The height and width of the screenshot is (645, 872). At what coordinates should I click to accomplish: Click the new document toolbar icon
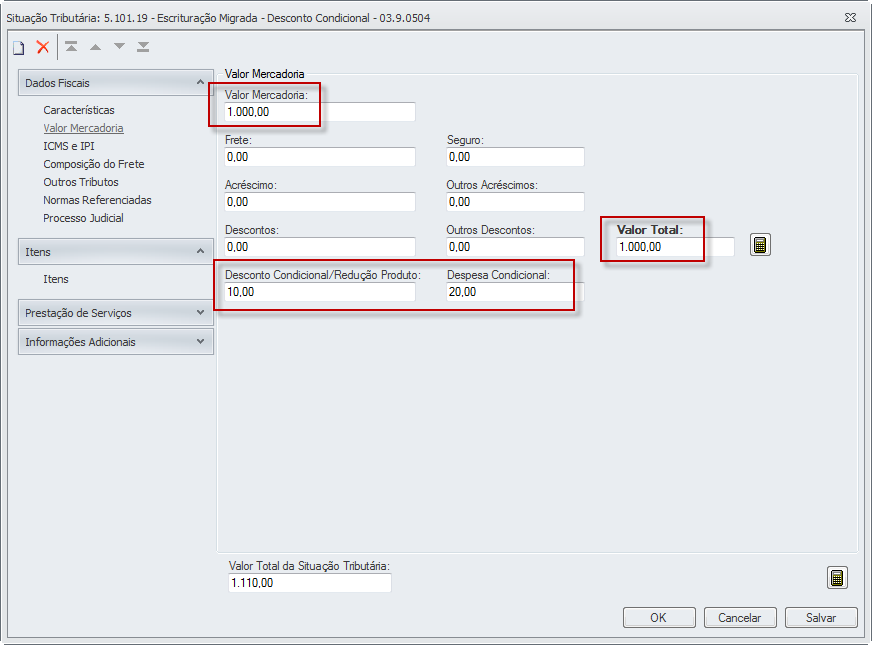point(18,47)
